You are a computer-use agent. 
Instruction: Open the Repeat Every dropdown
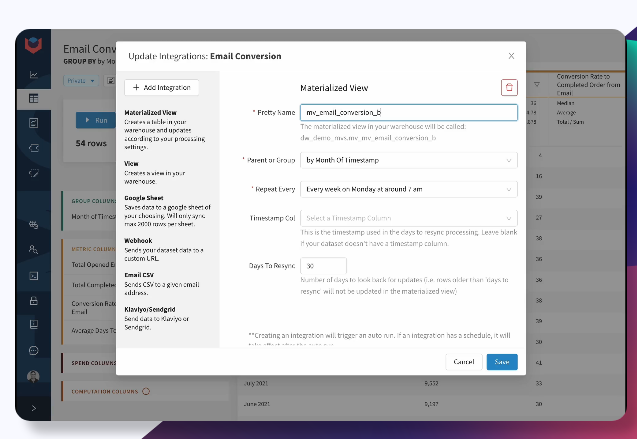(409, 189)
